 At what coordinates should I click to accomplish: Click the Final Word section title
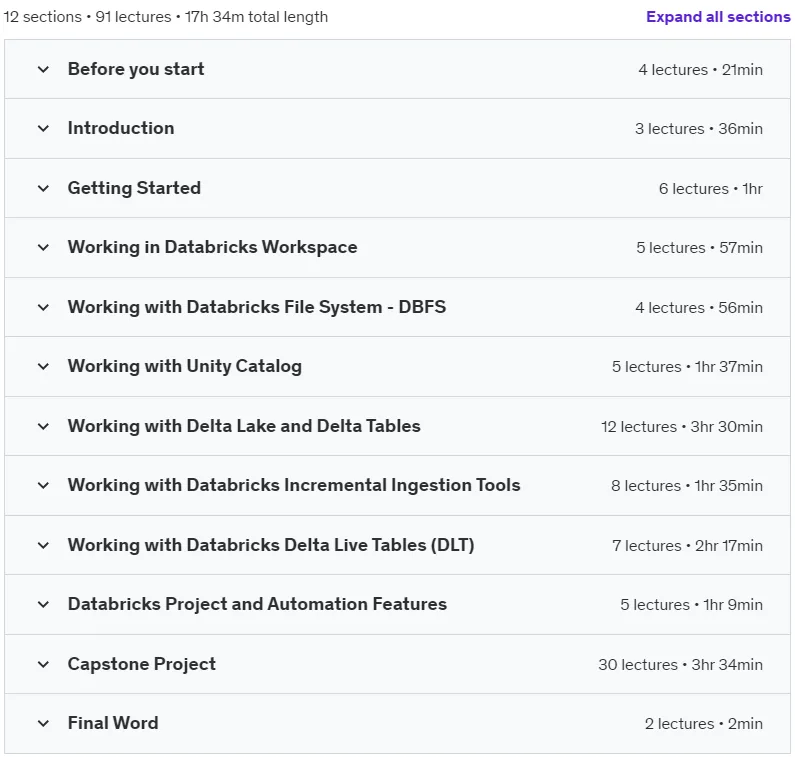pos(113,723)
